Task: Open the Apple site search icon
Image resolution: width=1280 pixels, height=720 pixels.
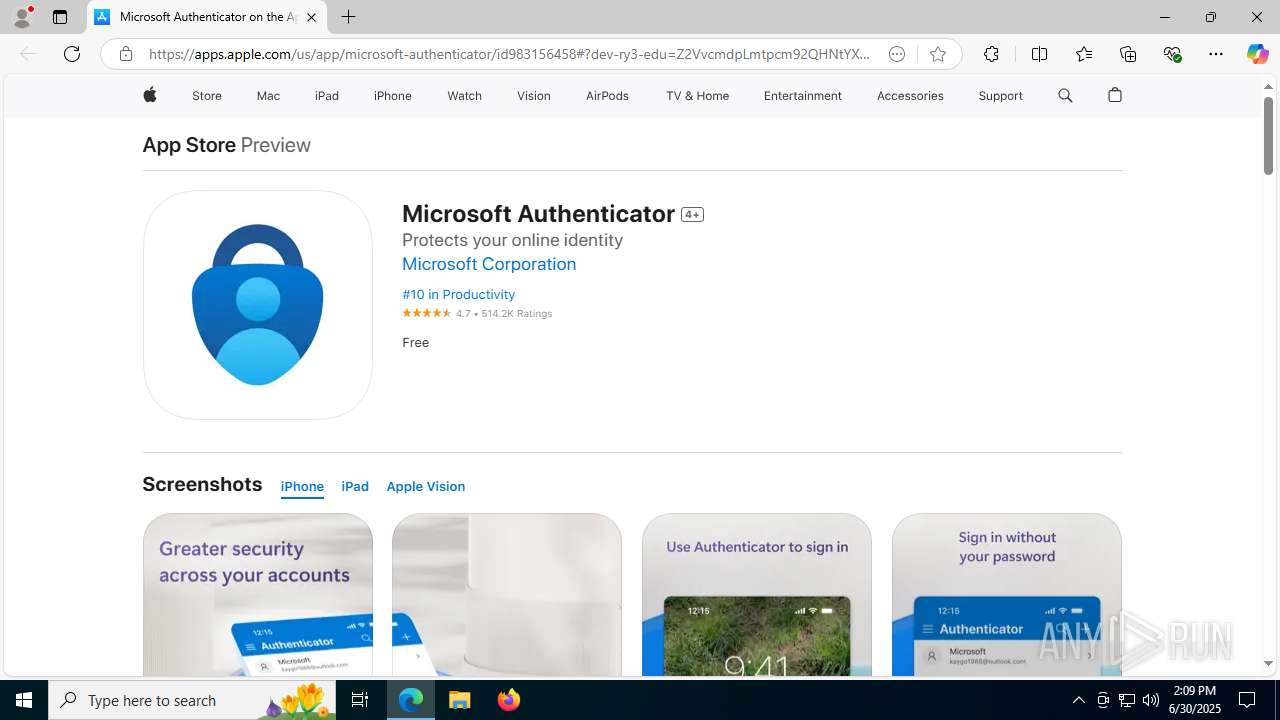Action: [x=1065, y=95]
